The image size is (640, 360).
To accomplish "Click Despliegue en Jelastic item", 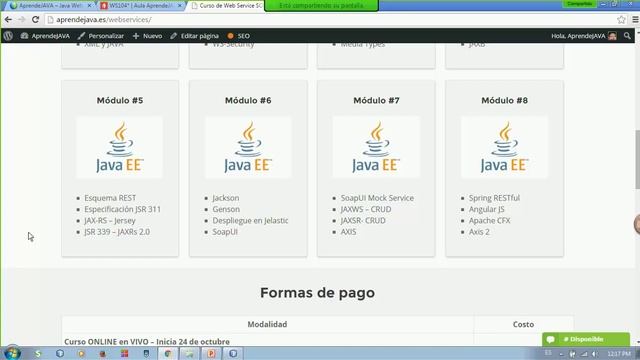I will (250, 220).
